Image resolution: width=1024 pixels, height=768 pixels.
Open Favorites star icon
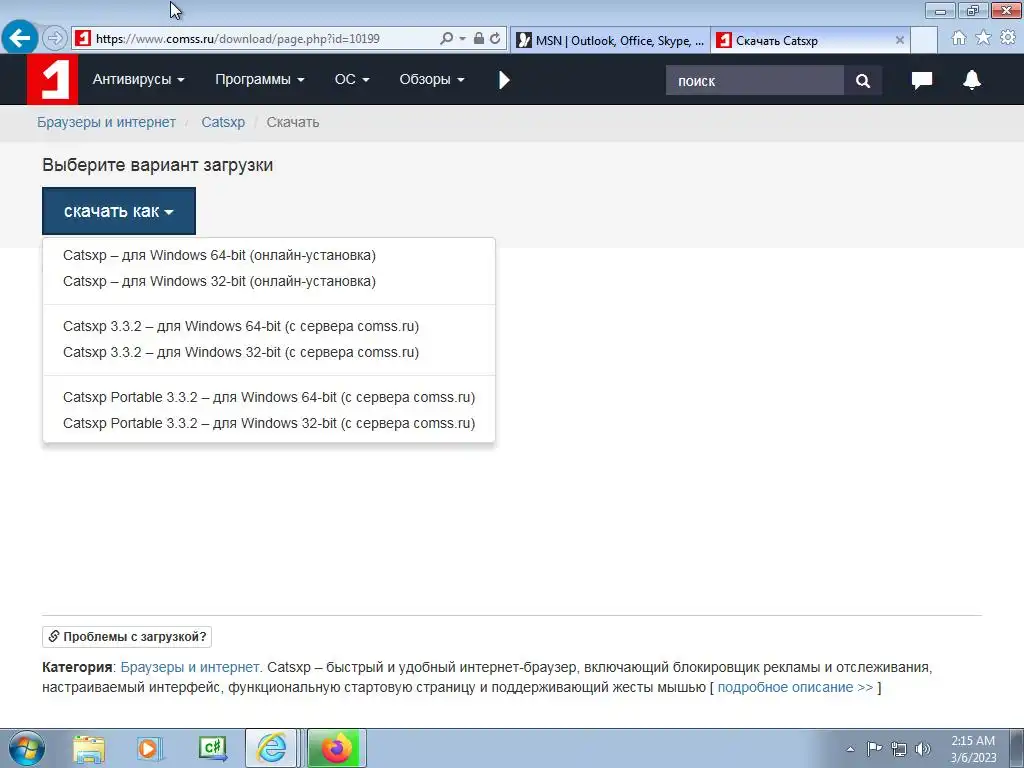point(983,38)
